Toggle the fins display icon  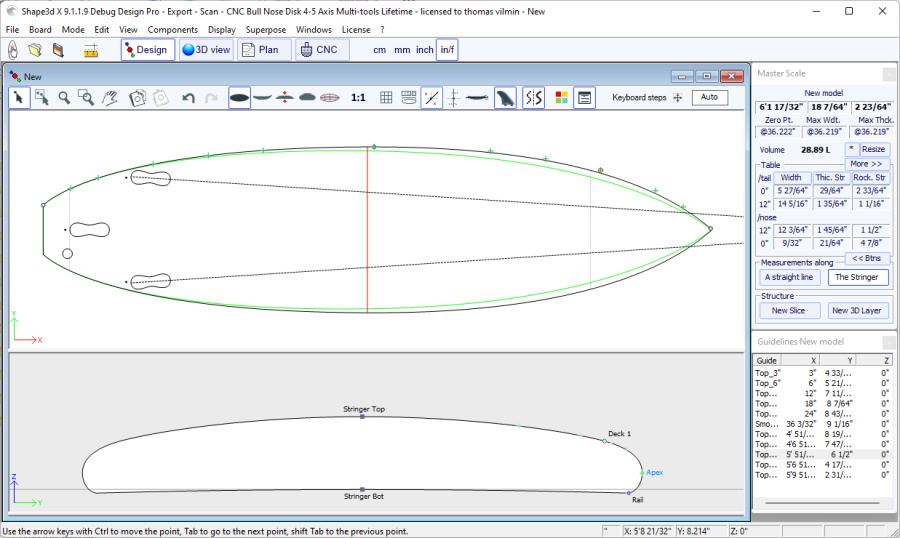click(506, 97)
